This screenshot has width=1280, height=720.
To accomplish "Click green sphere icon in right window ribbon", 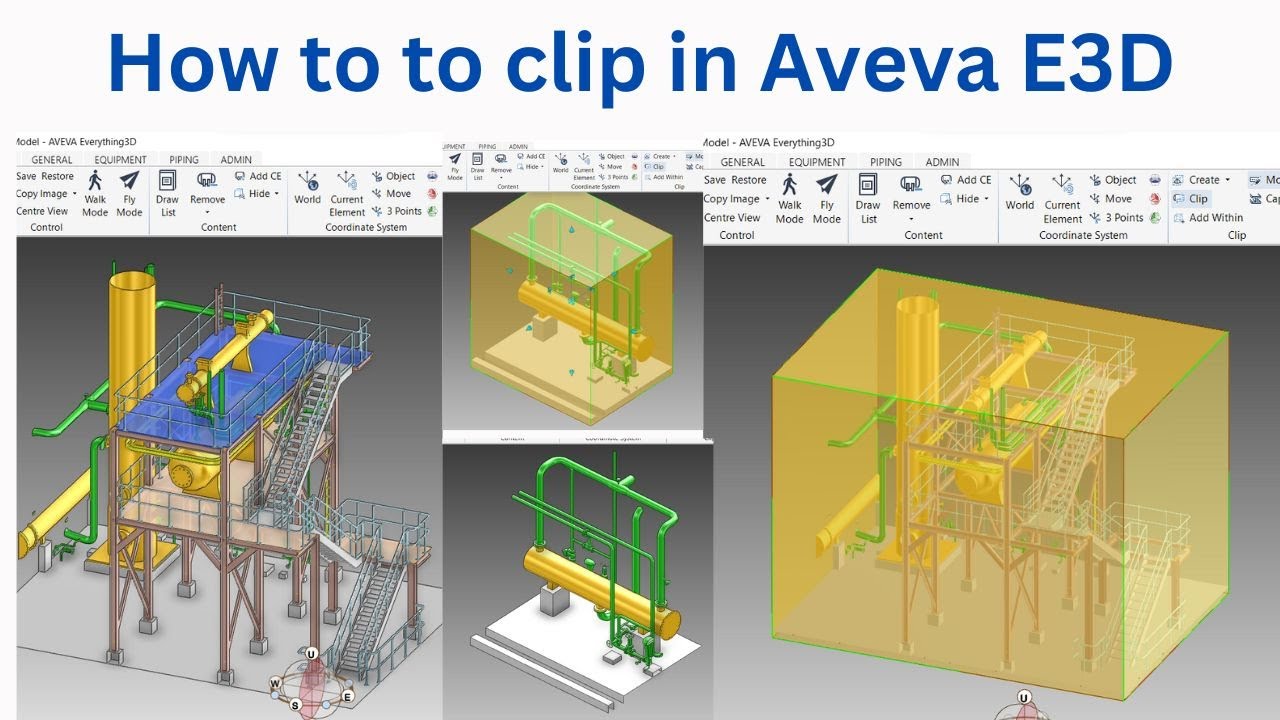I will pos(1155,217).
